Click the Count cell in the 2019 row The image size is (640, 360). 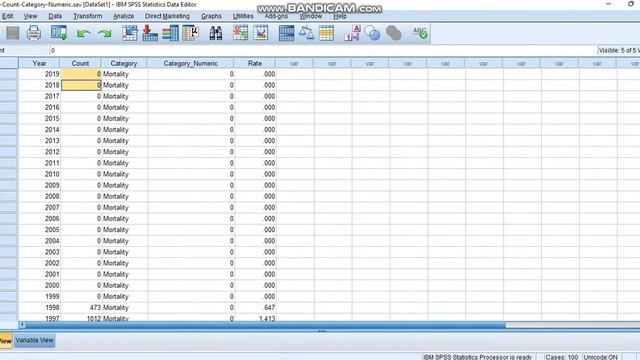tap(81, 74)
